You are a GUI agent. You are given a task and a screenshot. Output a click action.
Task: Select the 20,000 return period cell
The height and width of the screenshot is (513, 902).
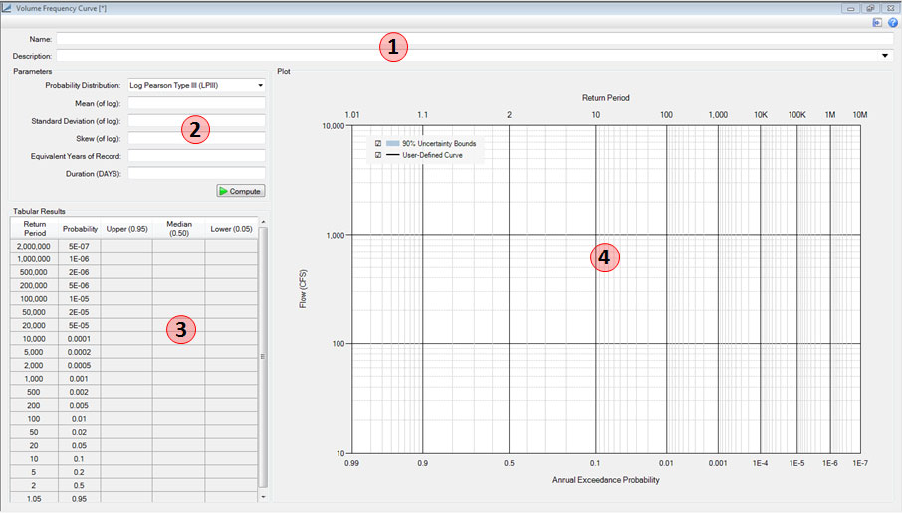(34, 326)
